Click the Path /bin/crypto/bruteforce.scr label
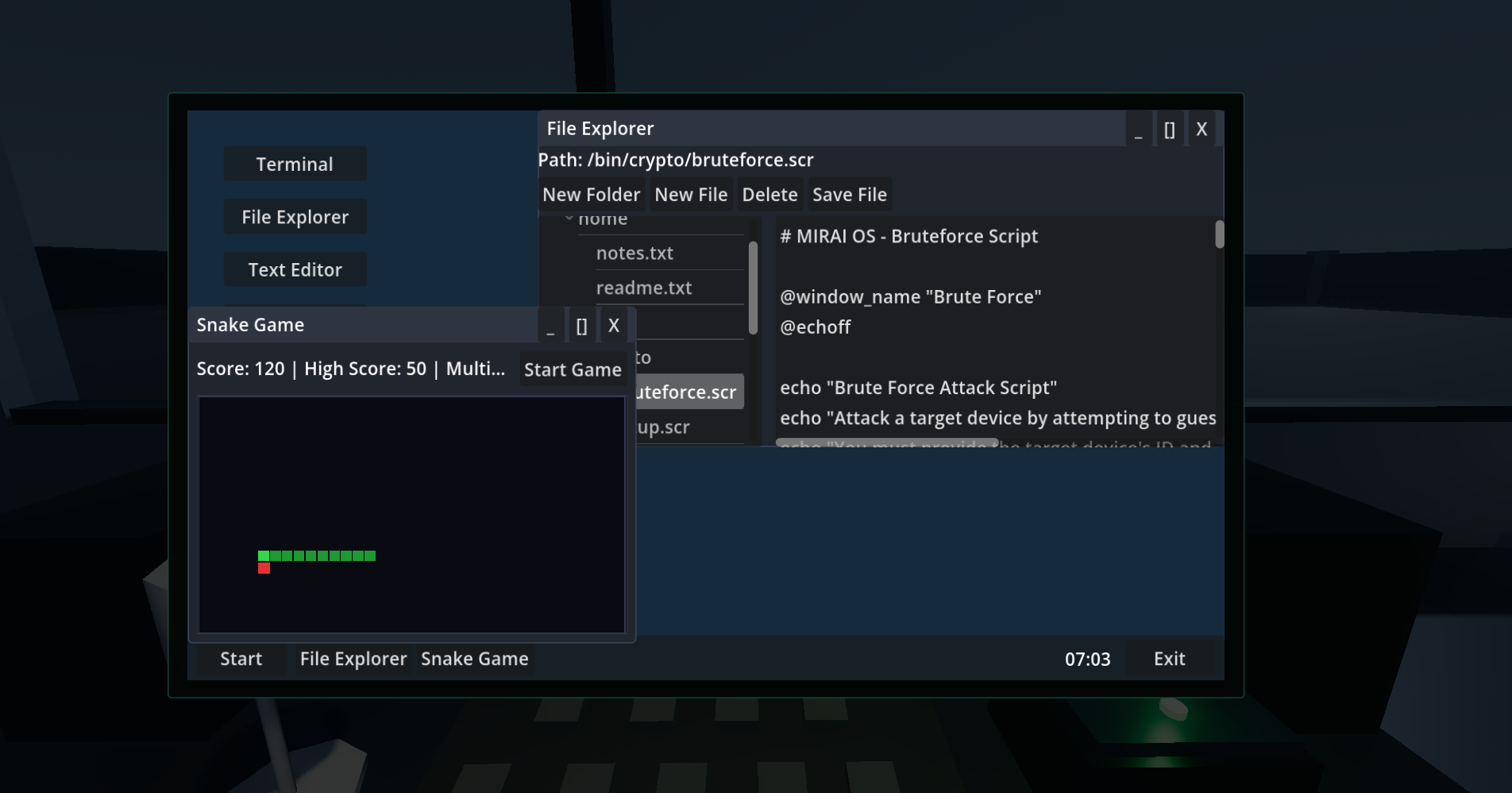 coord(676,160)
